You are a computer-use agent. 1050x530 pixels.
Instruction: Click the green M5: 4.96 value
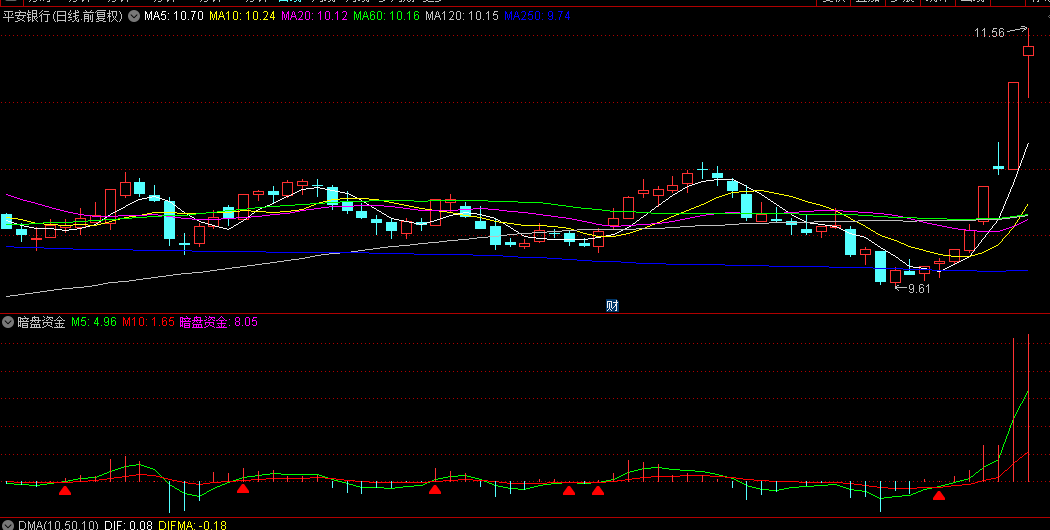click(x=94, y=322)
